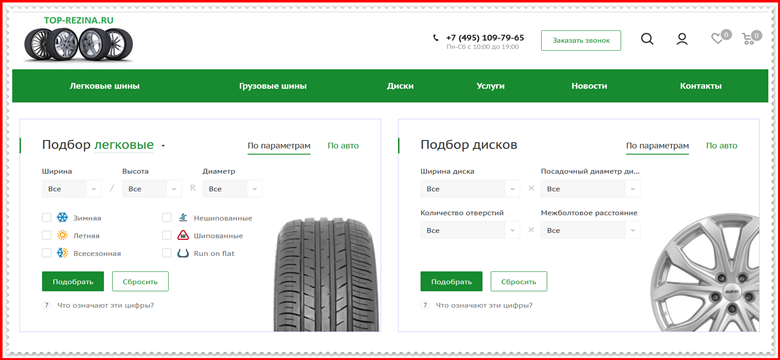Click question mark icon in disk selection panel
780x360 pixels.
425,305
